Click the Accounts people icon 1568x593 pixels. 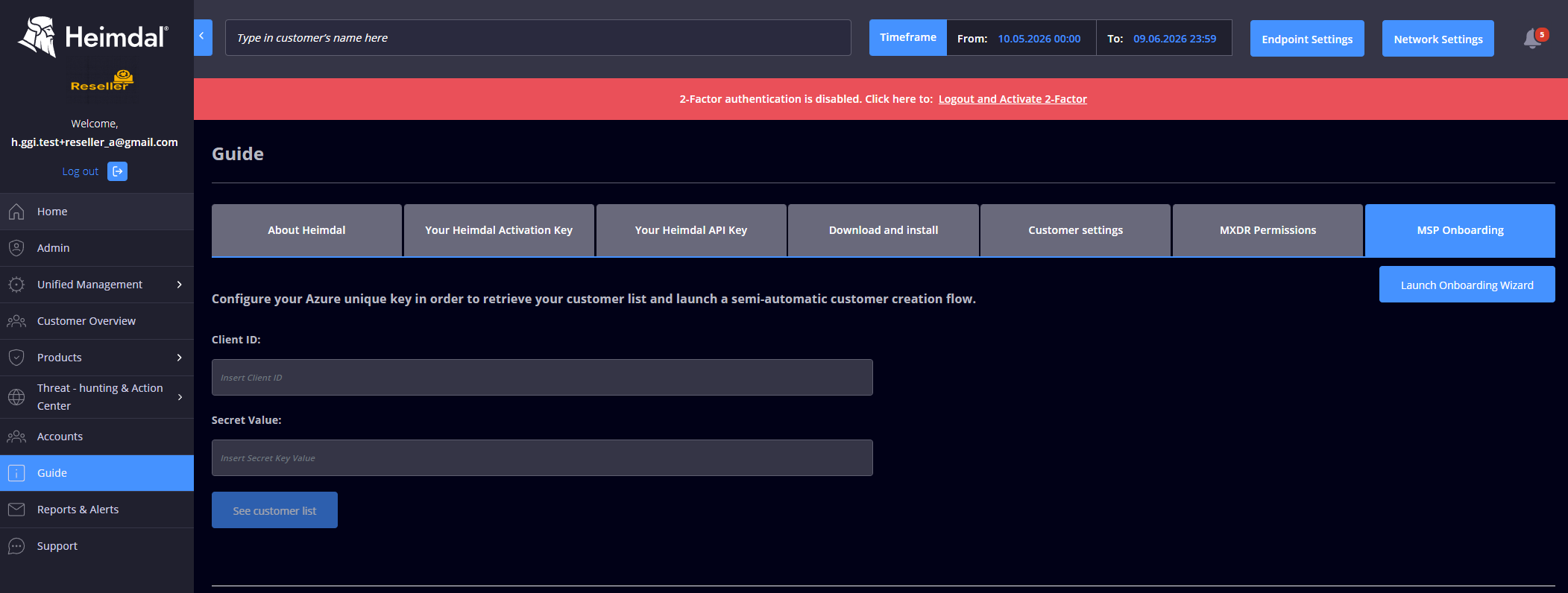click(x=16, y=437)
